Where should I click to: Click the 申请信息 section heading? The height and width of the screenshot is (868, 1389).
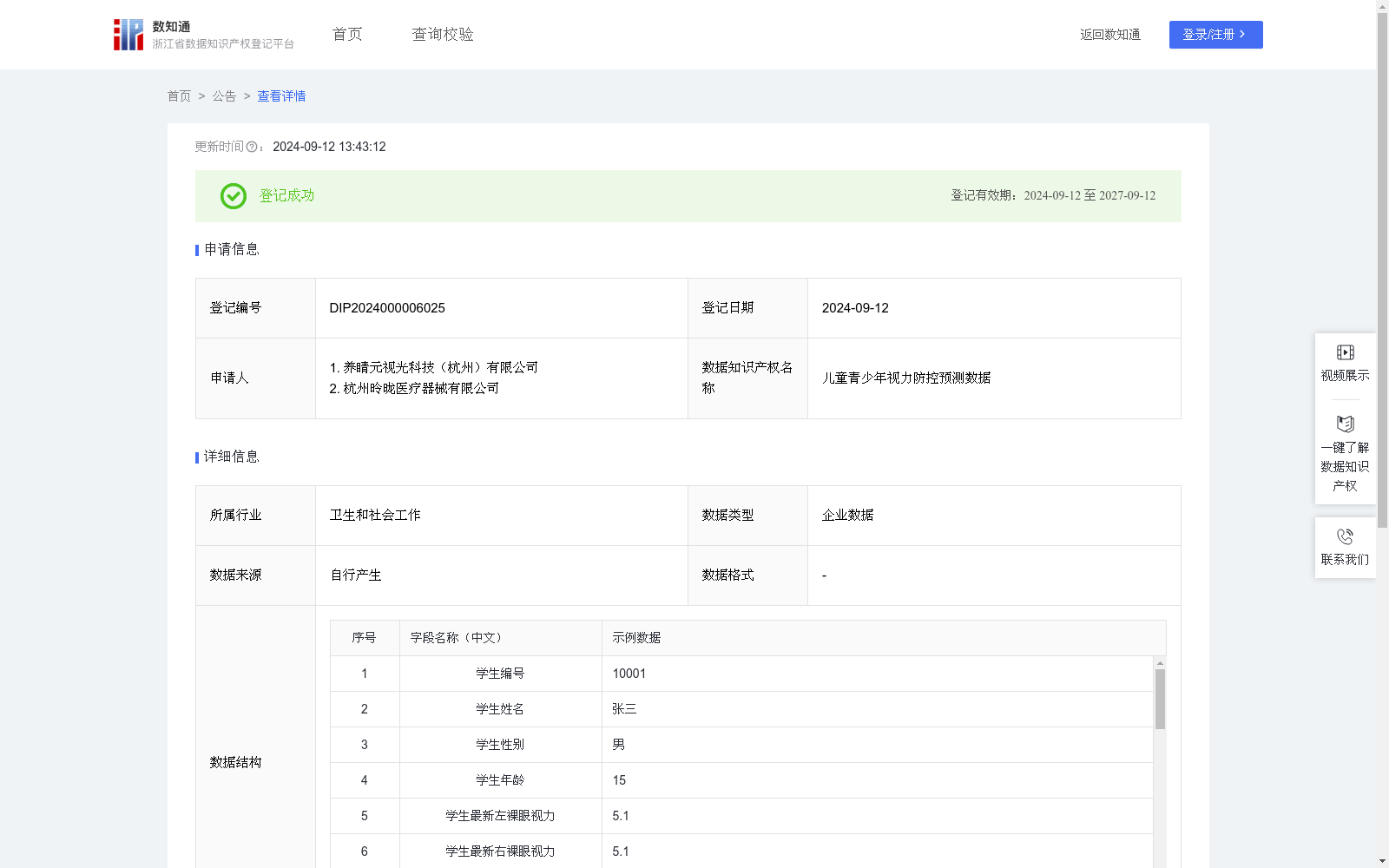pos(232,249)
